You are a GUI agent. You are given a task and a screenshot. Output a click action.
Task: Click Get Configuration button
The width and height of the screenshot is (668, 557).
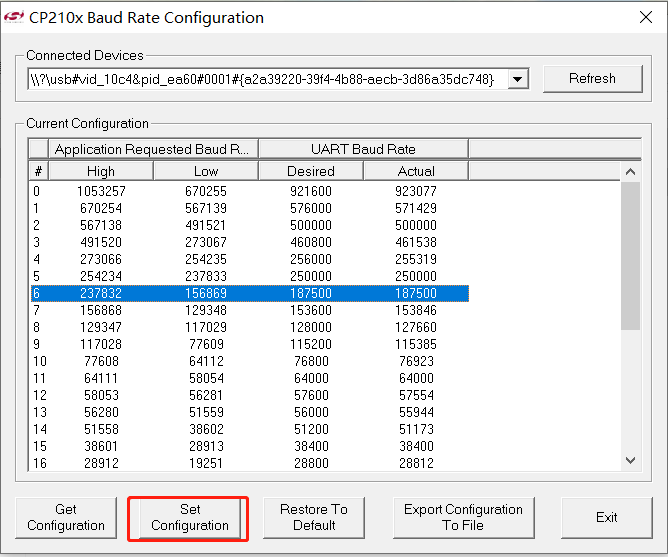coord(66,517)
